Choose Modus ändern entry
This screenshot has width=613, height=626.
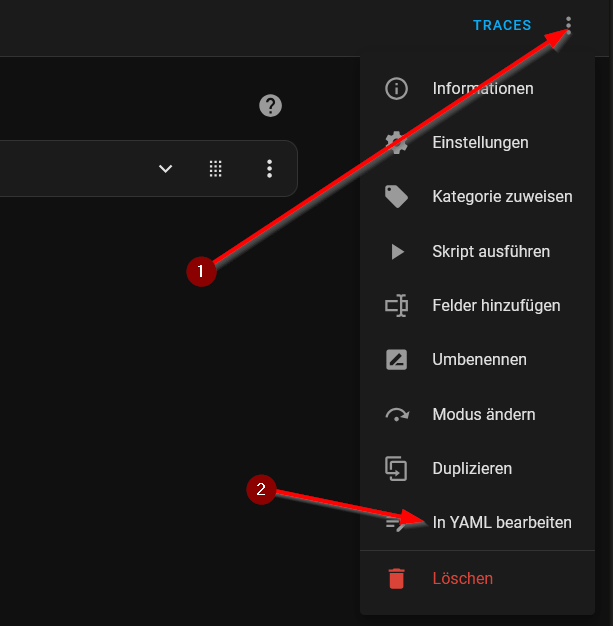(x=477, y=414)
